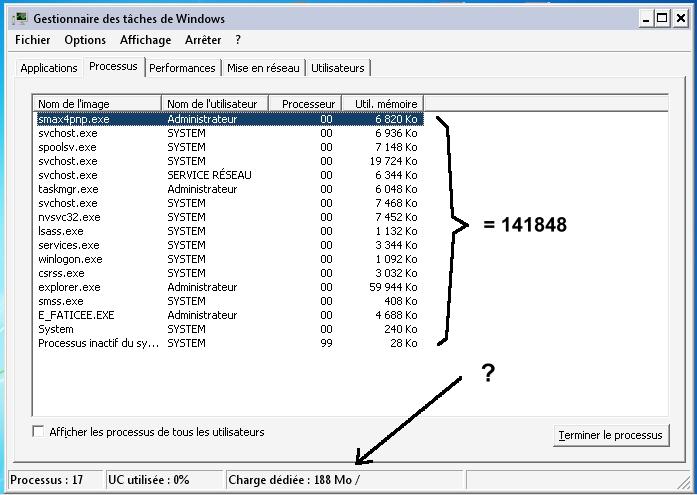Select the winlogon.exe process

[x=229, y=259]
